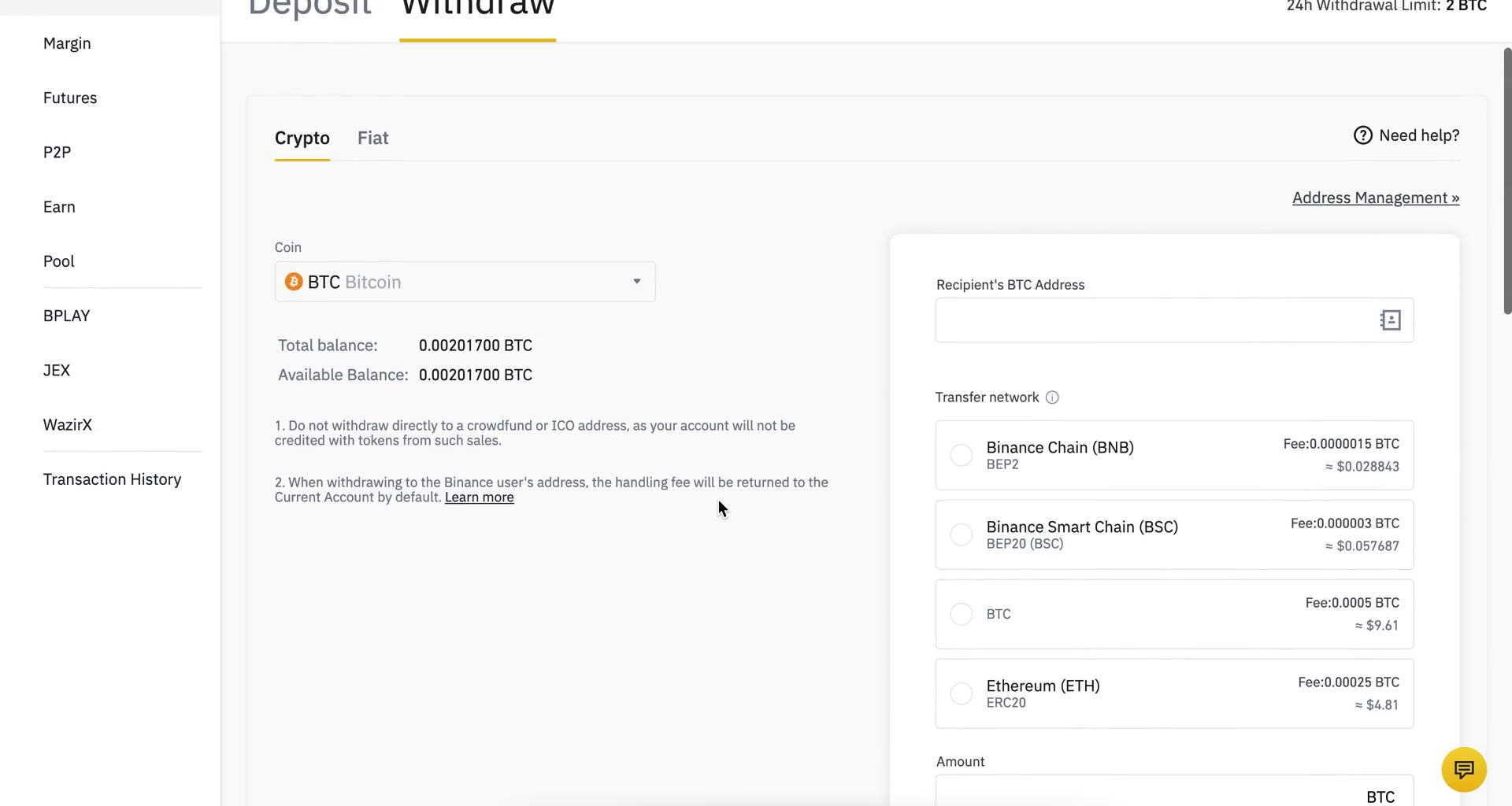Click the Fee:0.0000015 BTC text
1512x806 pixels.
1341,444
